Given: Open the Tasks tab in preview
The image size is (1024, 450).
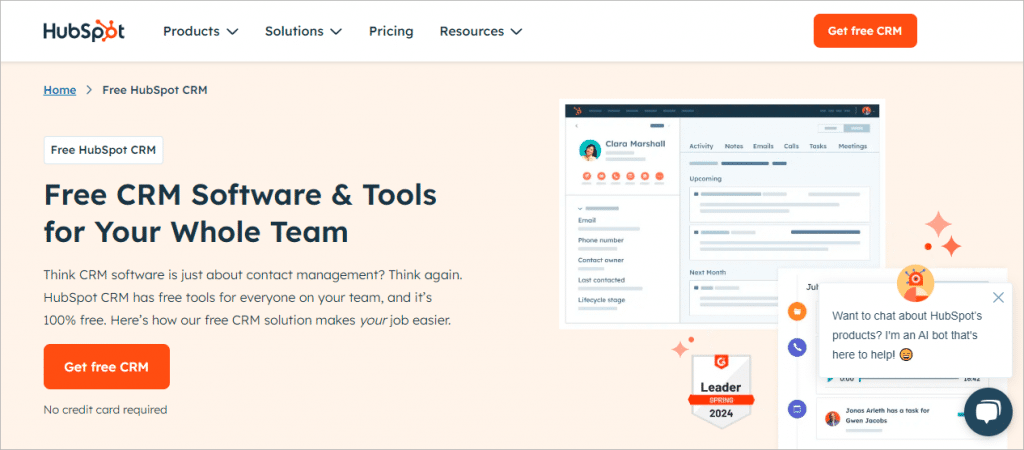Looking at the screenshot, I should click(818, 146).
